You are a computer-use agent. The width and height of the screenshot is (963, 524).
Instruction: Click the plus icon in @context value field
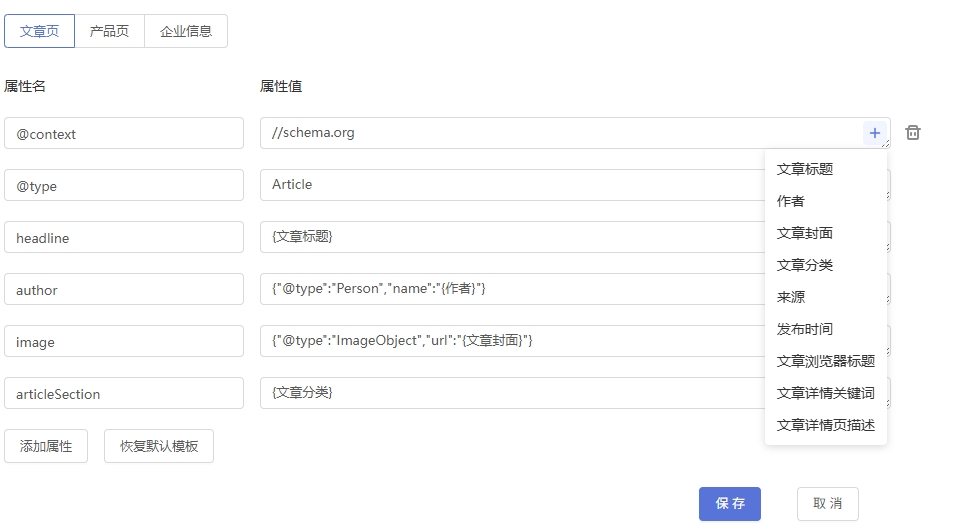tap(874, 133)
